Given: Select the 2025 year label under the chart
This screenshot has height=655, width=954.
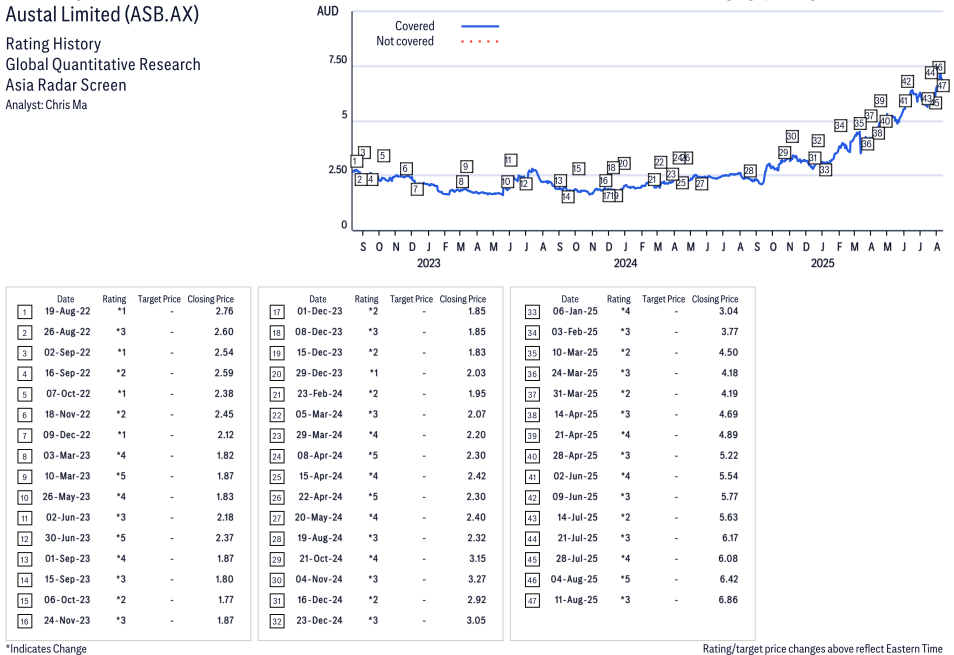Looking at the screenshot, I should tap(822, 263).
